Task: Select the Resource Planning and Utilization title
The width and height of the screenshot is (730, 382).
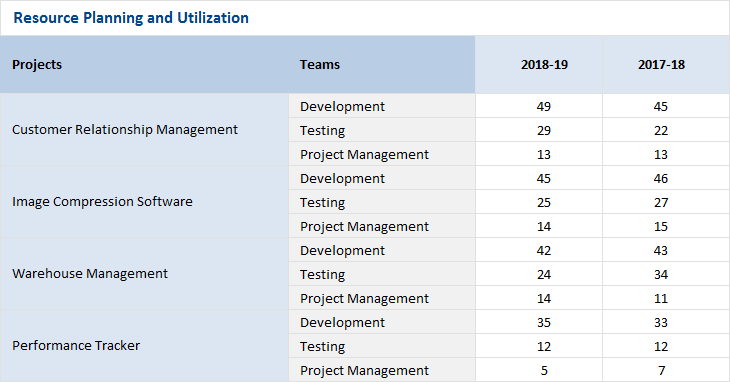Action: (131, 18)
